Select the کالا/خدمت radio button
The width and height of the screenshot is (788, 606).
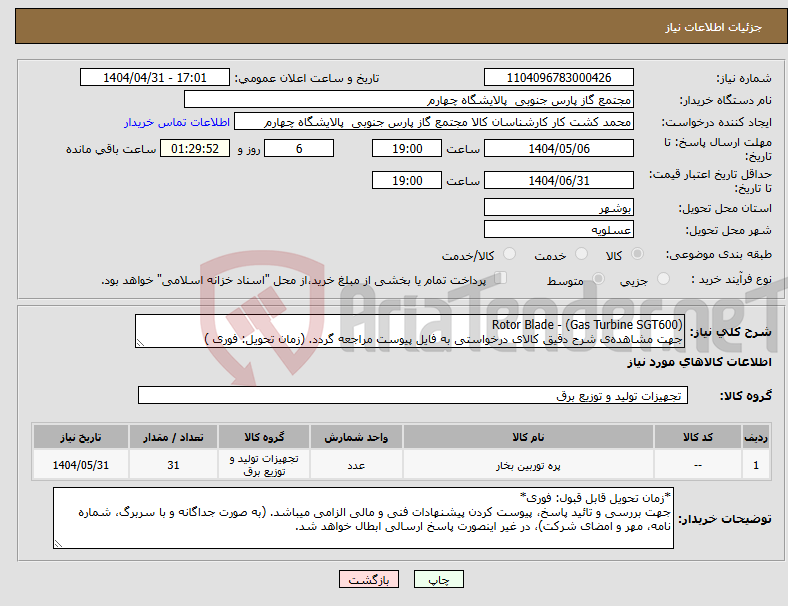pos(510,254)
